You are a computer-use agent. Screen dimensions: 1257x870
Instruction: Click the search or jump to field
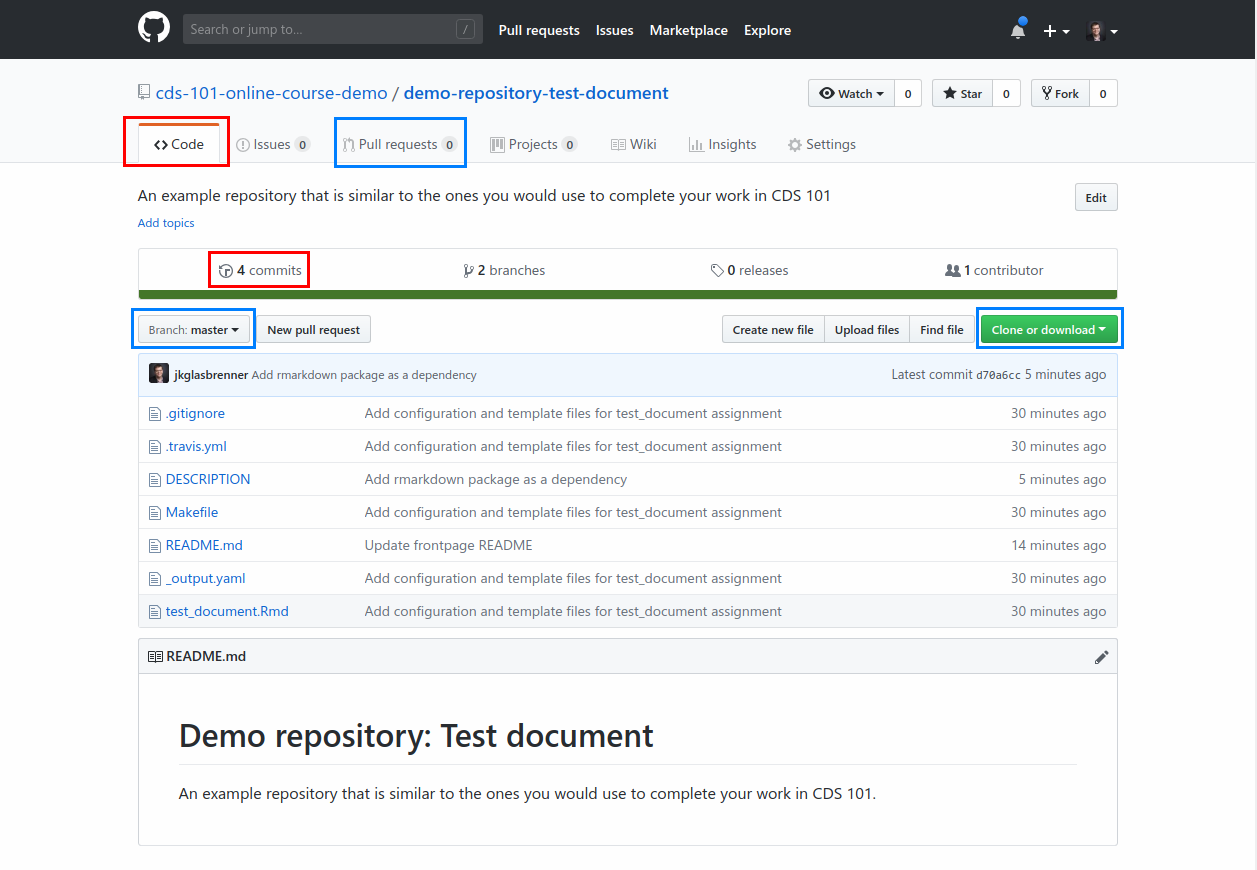click(333, 29)
